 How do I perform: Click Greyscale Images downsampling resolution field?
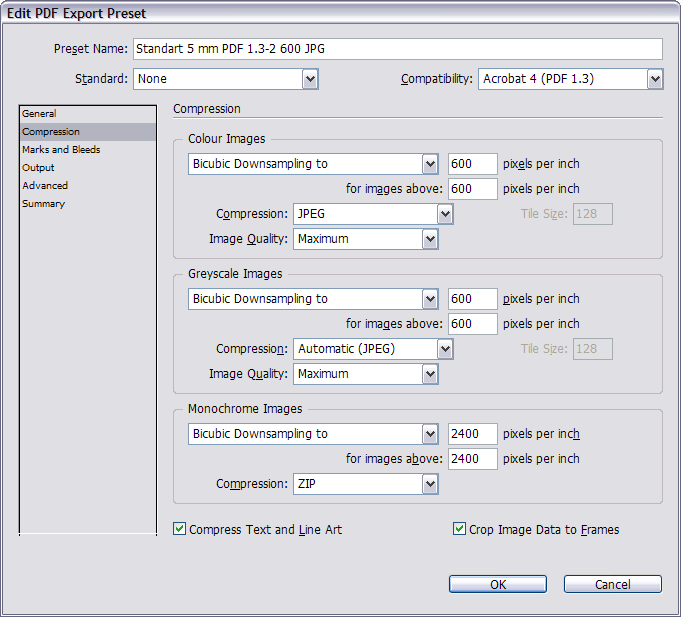coord(473,299)
